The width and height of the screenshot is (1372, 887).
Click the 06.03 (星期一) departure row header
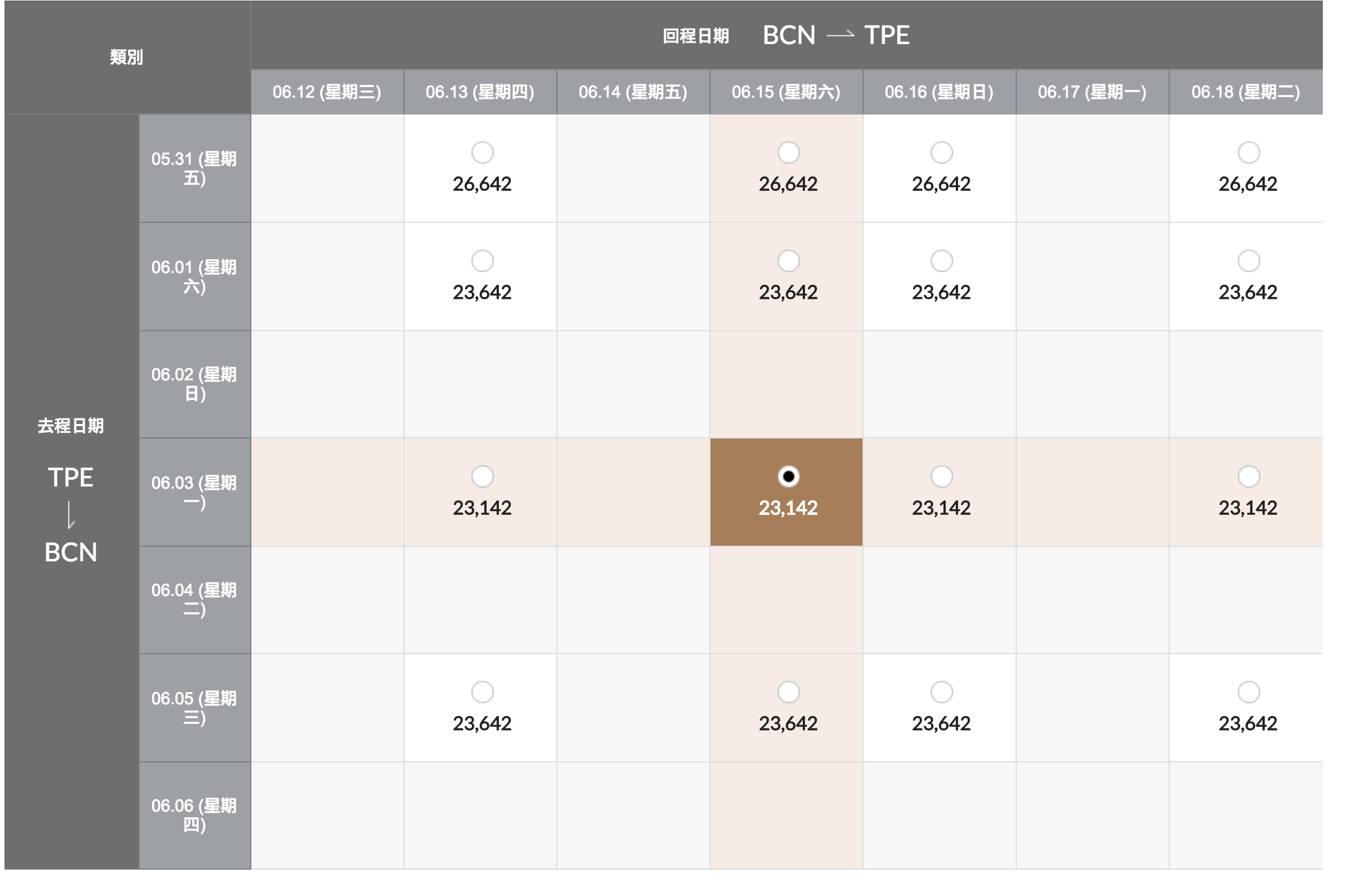click(195, 492)
